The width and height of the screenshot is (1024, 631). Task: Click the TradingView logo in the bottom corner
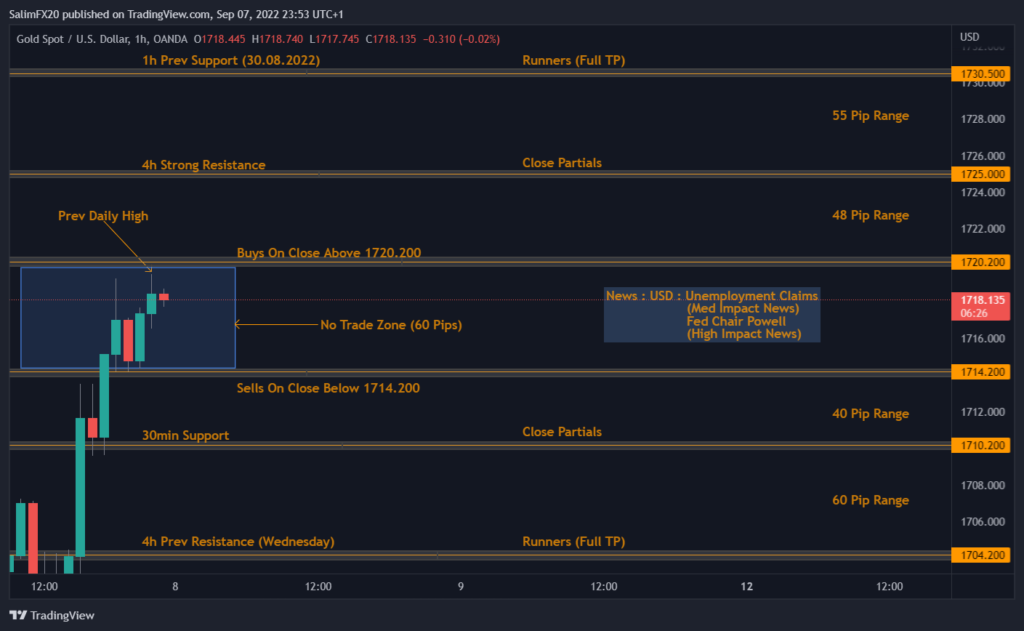click(16, 617)
